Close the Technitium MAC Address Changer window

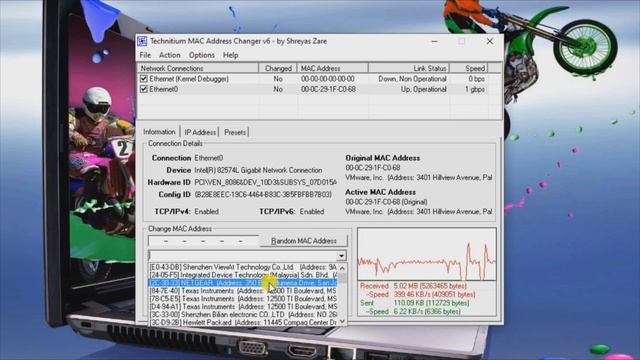[x=490, y=41]
